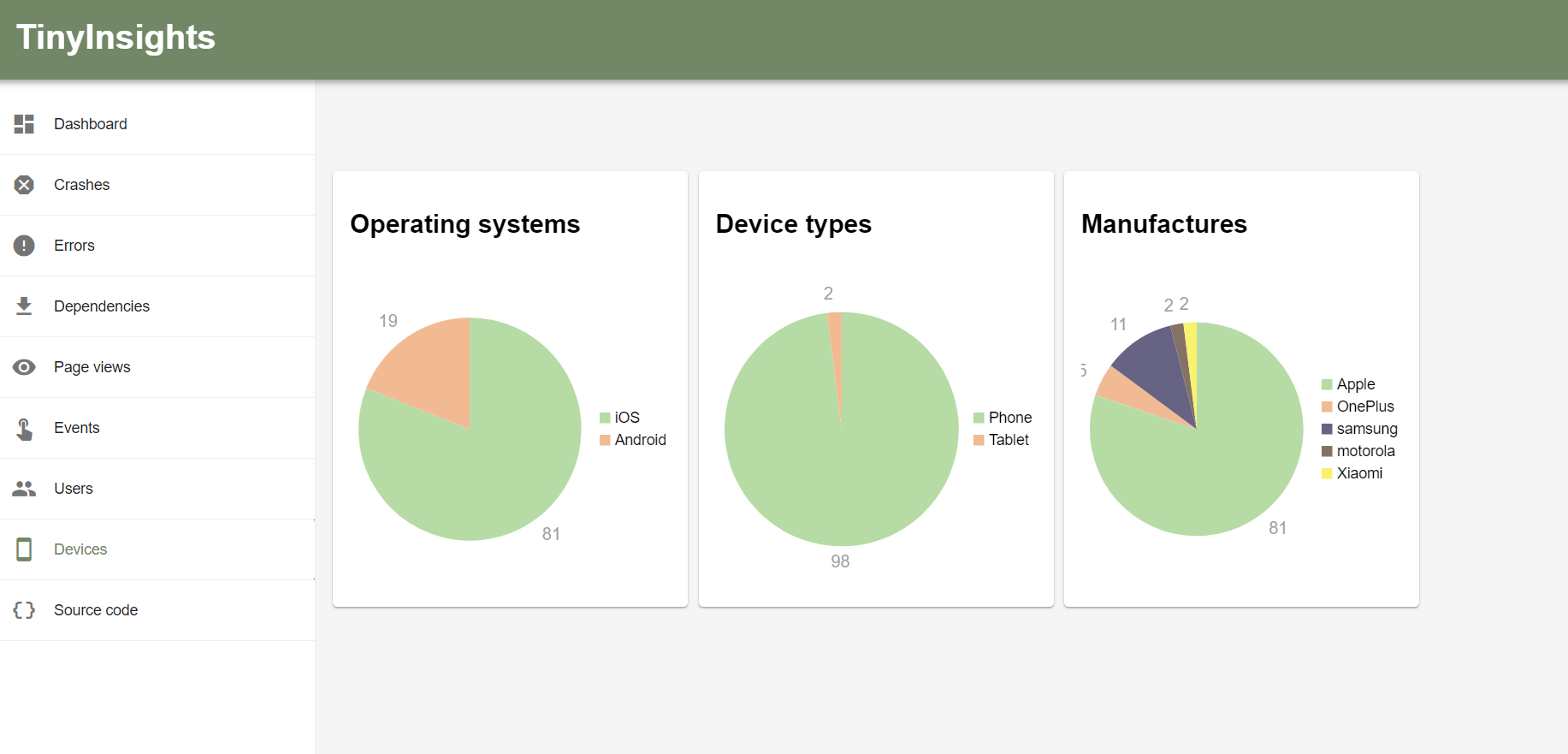The image size is (1568, 754).
Task: Click the motorola legend label
Action: click(x=1365, y=451)
